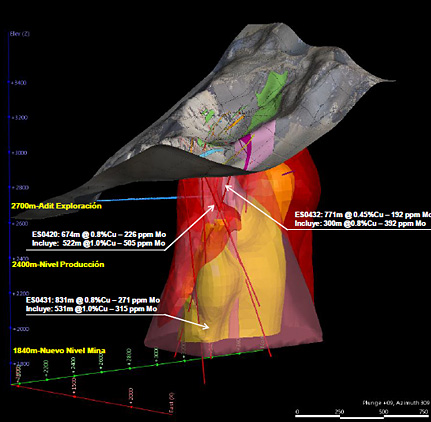Click the ES0432 drillhole result label
The height and width of the screenshot is (422, 431).
(362, 219)
